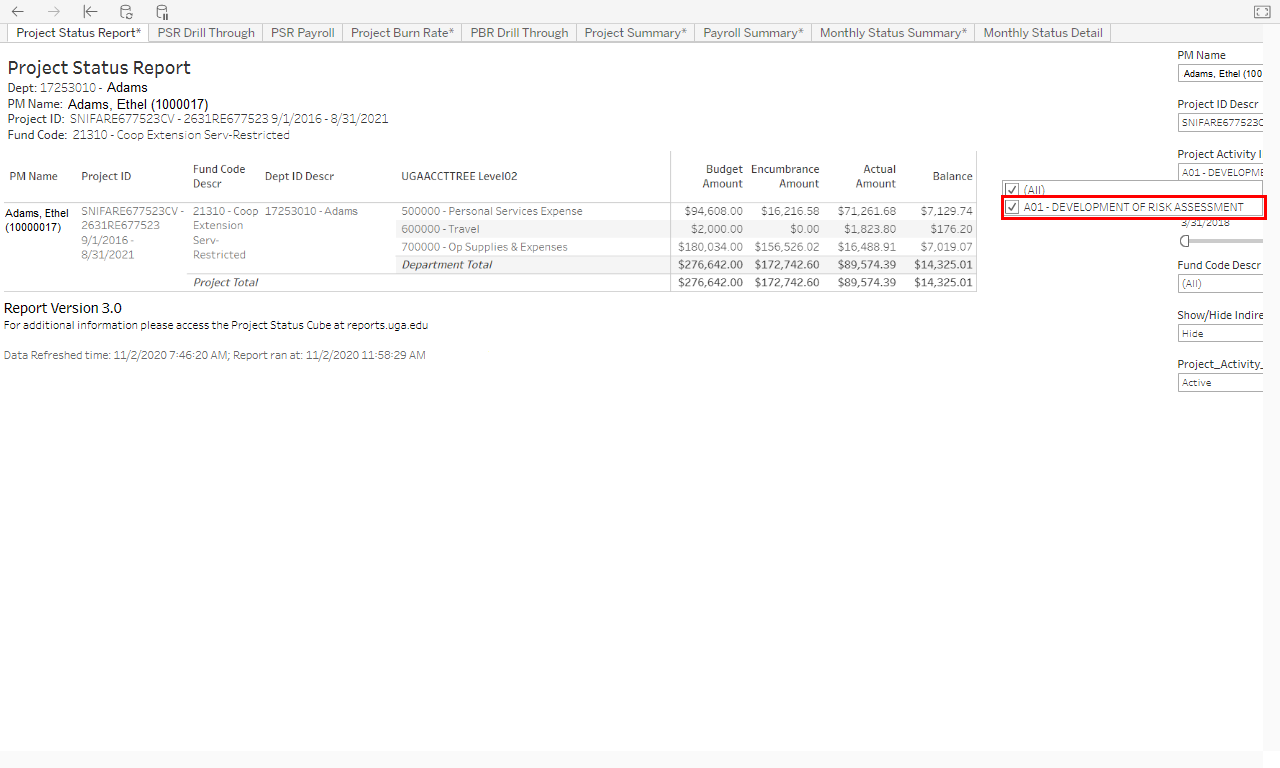Screen dimensions: 1280x768
Task: Switch to the PBR Drill Through tab
Action: [519, 33]
